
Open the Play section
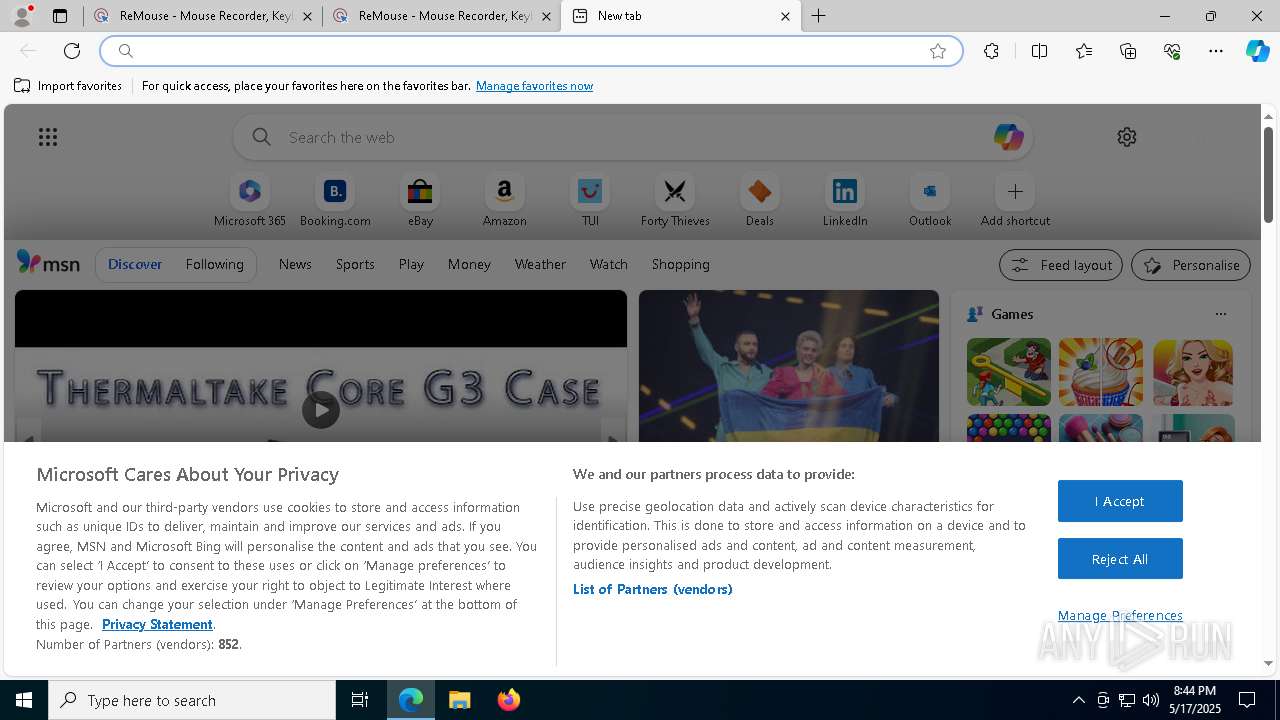411,264
